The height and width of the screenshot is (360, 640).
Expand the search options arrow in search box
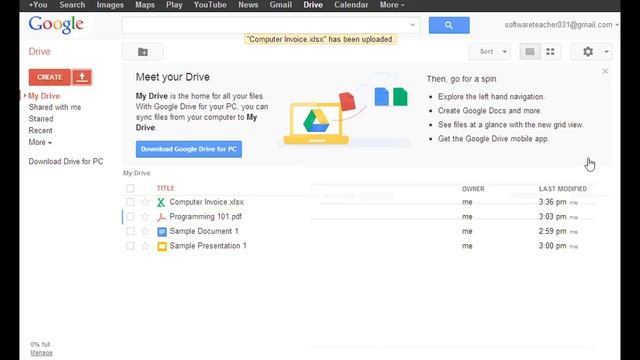[412, 25]
